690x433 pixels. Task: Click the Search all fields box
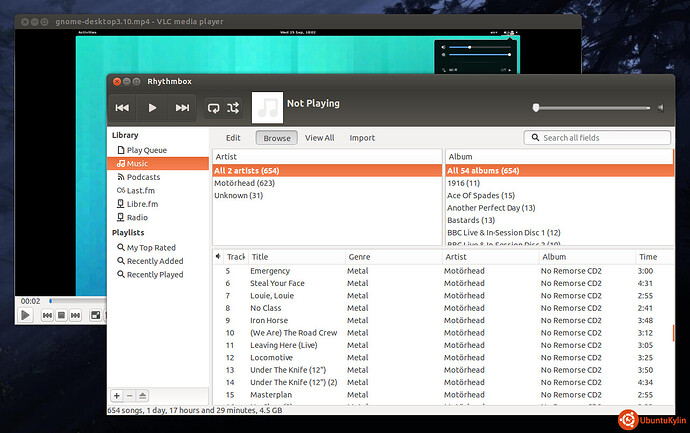(598, 138)
